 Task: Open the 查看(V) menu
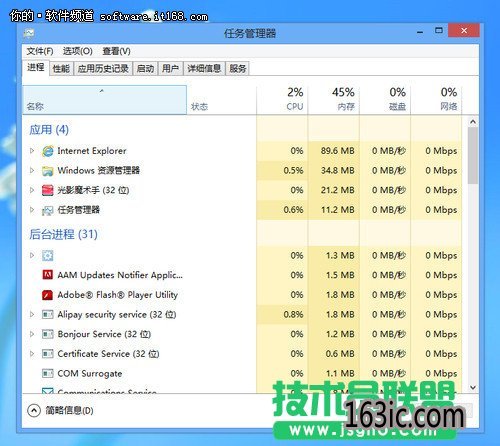(116, 51)
